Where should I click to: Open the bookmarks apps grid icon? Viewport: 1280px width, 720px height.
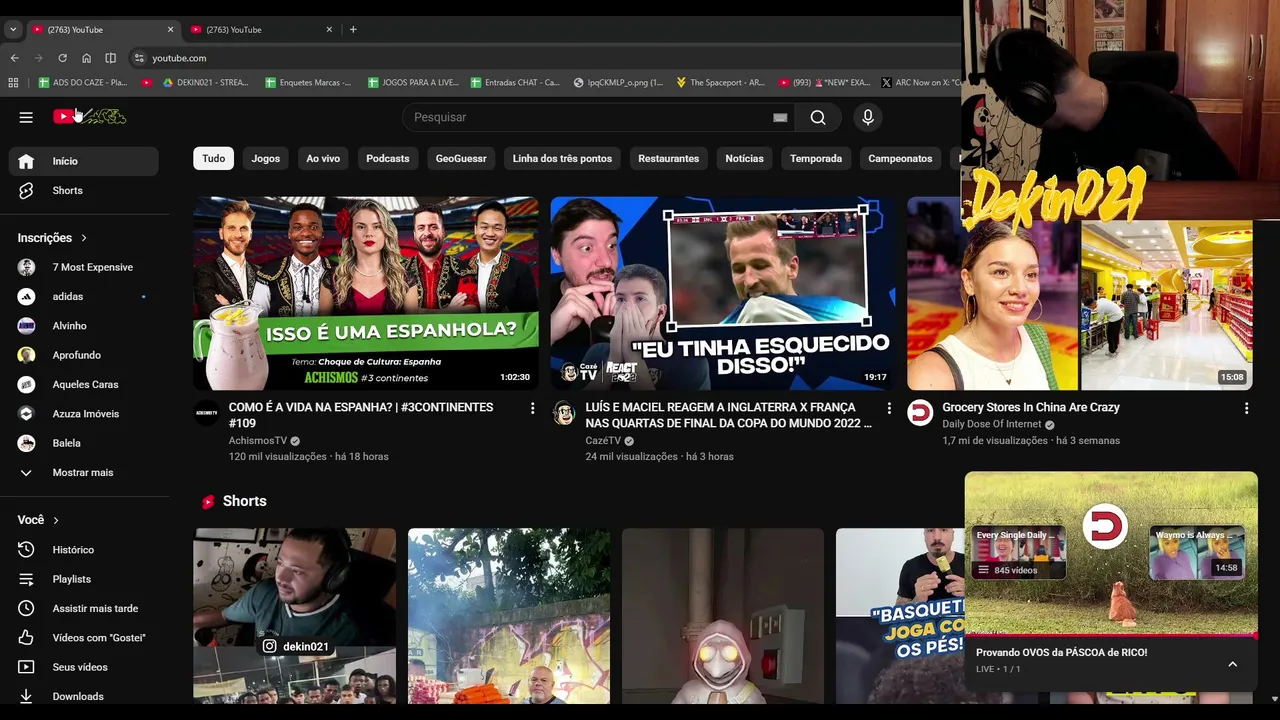click(13, 83)
